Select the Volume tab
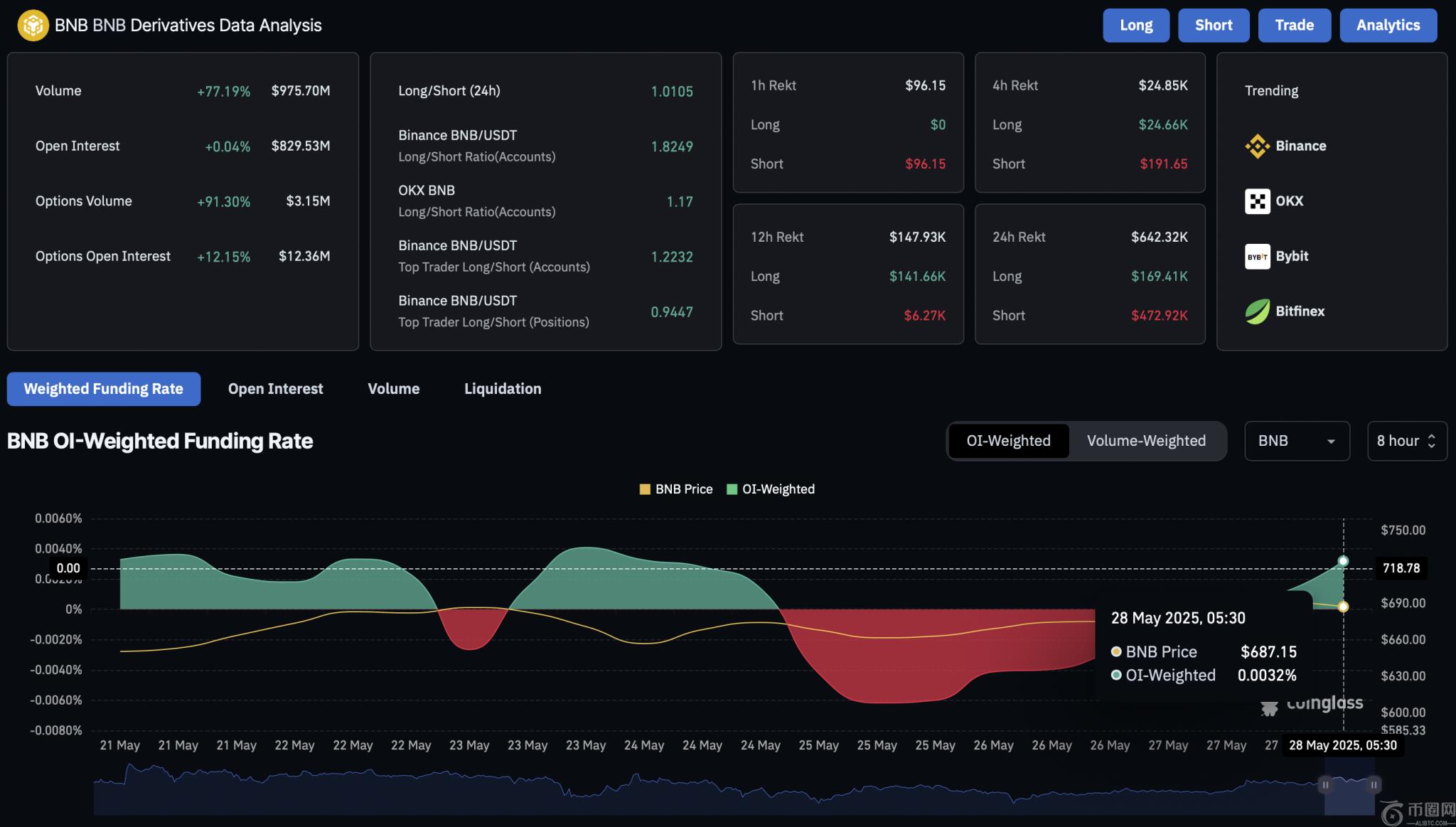 point(393,389)
